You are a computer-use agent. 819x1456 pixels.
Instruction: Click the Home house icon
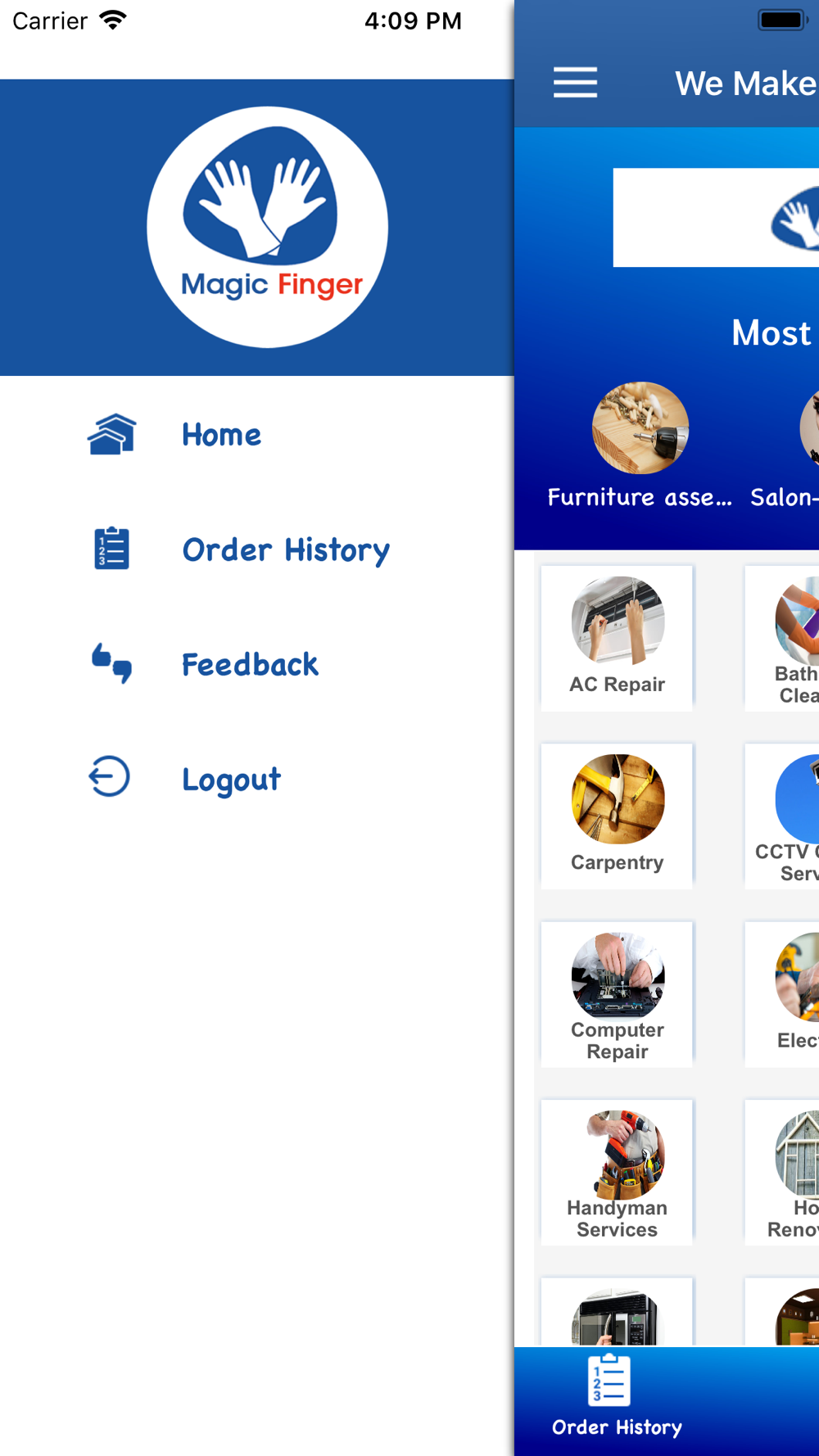coord(111,434)
